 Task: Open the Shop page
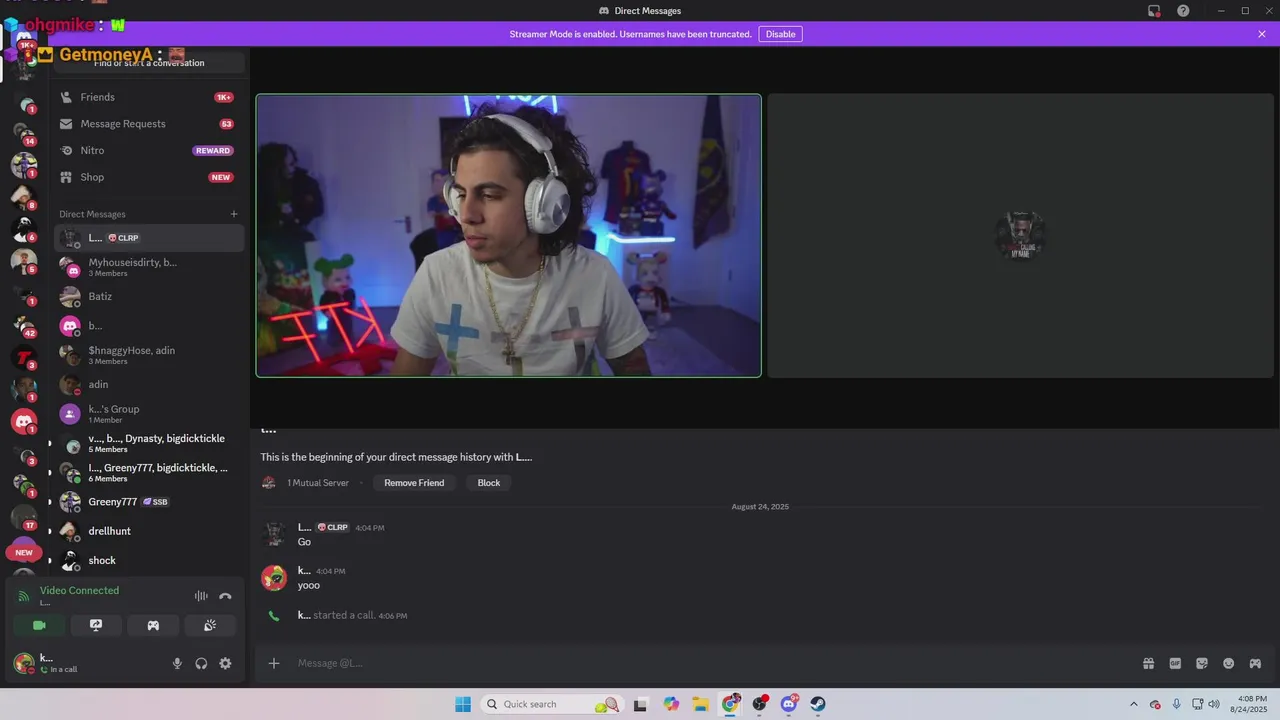point(146,177)
